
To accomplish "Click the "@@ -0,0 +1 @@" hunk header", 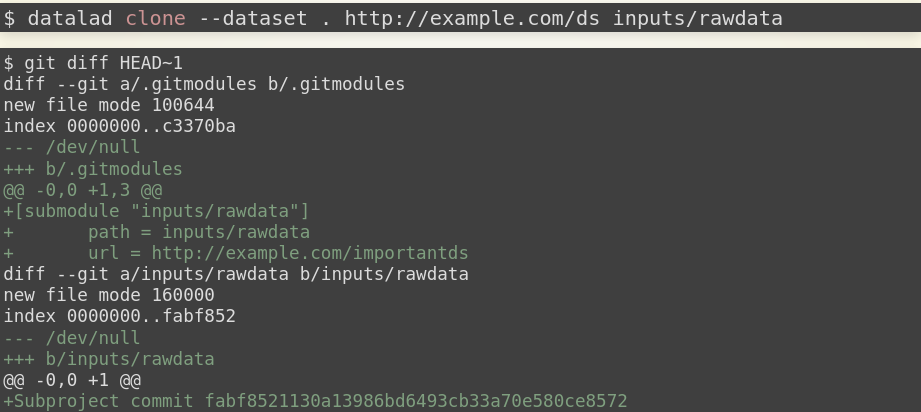I will (72, 380).
